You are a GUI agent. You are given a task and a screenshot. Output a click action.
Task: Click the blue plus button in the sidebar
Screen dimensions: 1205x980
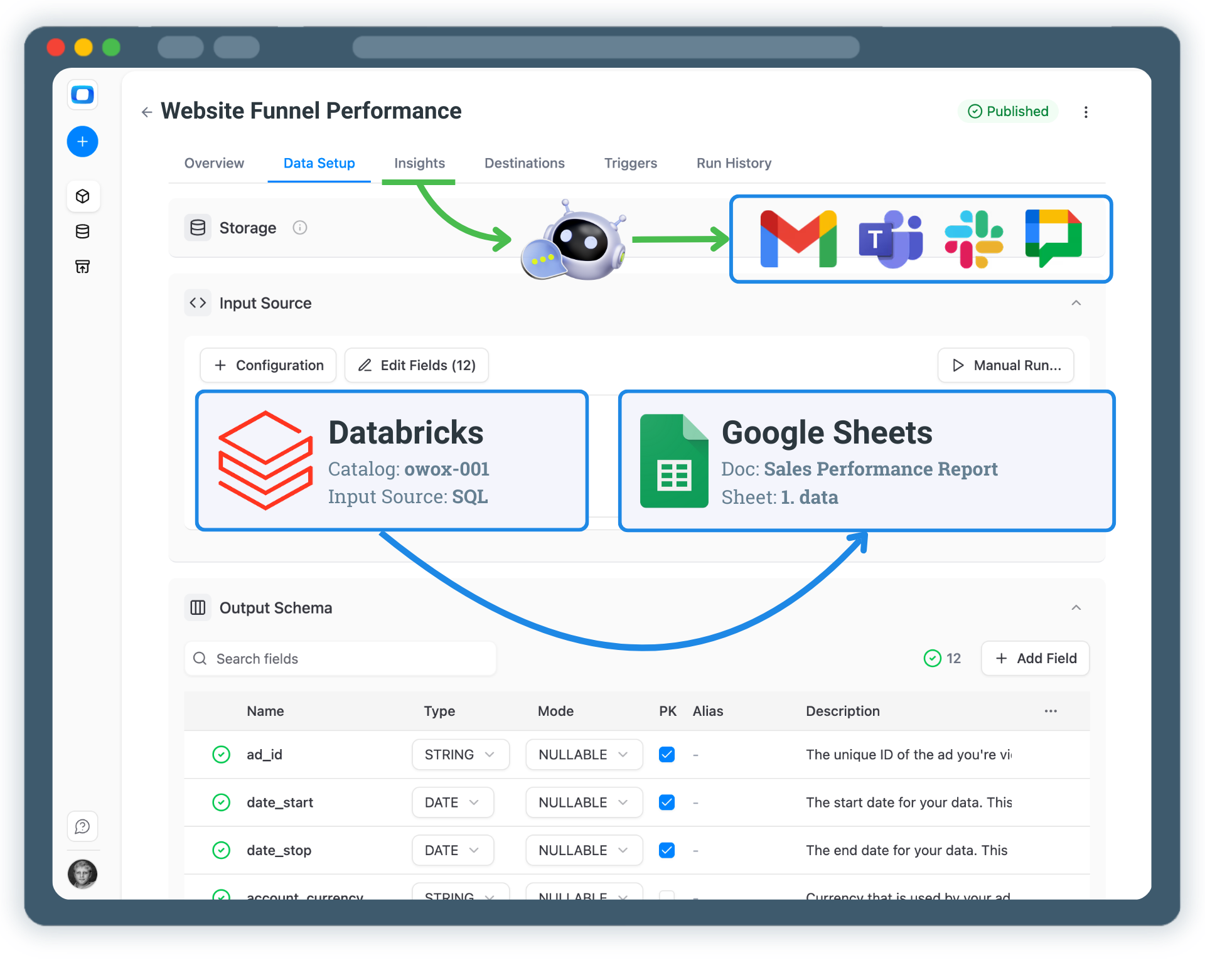[x=82, y=141]
